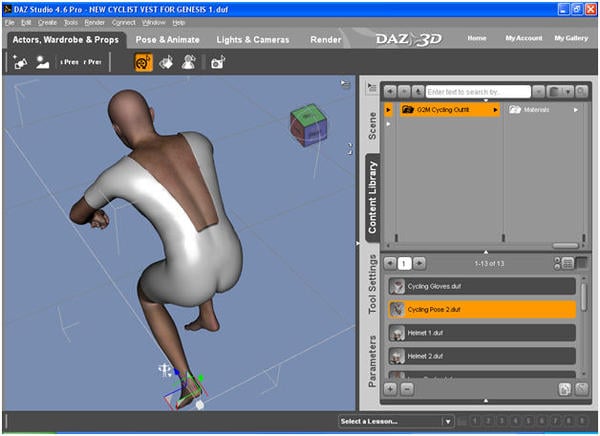Go to previous results page

coord(390,263)
